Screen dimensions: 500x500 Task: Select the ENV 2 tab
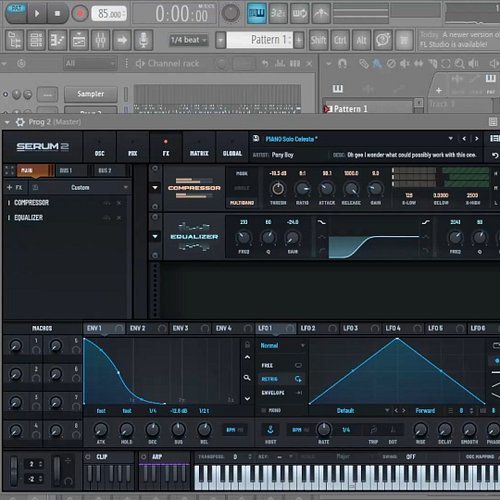click(147, 328)
